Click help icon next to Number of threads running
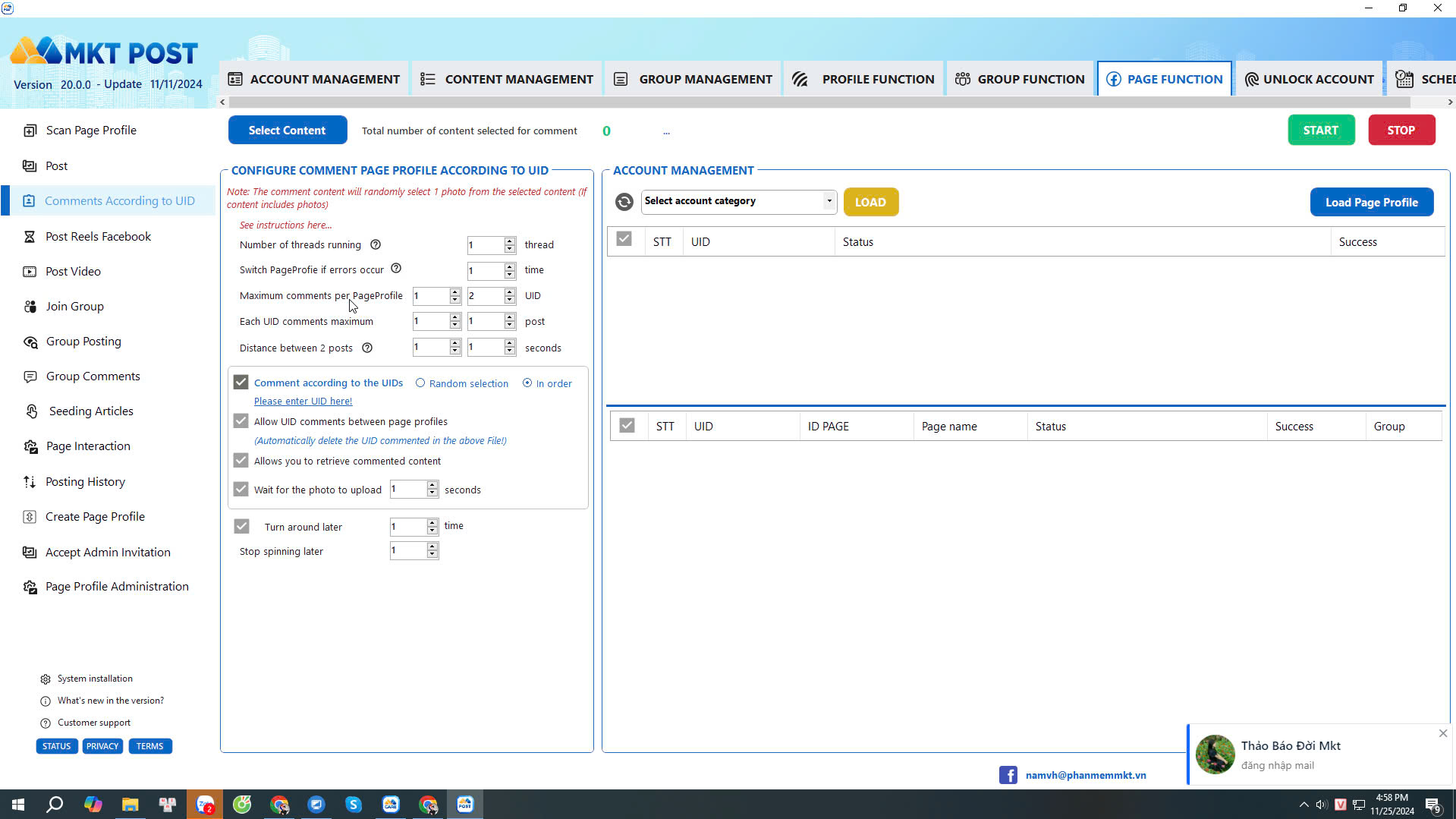The width and height of the screenshot is (1456, 819). pos(376,244)
